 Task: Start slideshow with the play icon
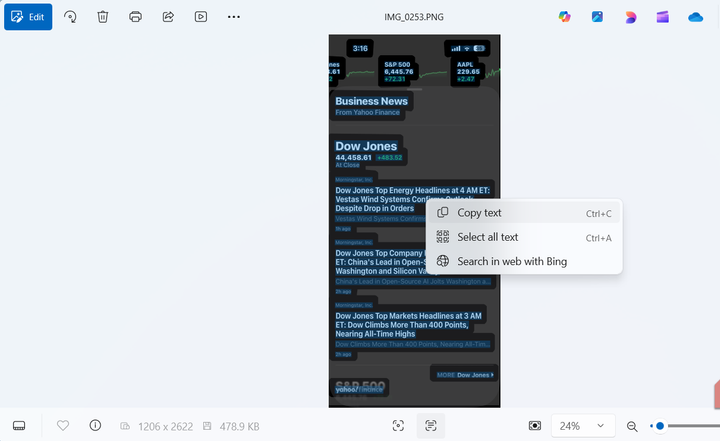201,17
